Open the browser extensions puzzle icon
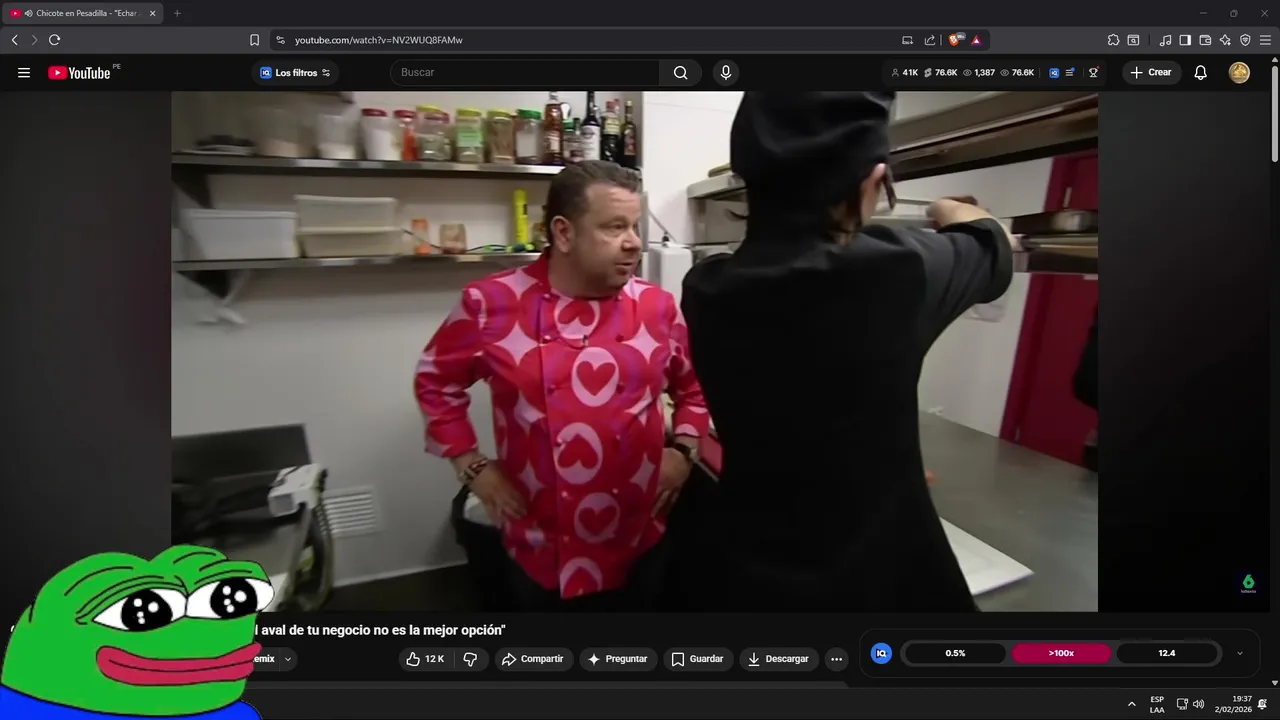The width and height of the screenshot is (1280, 720). coord(1113,40)
